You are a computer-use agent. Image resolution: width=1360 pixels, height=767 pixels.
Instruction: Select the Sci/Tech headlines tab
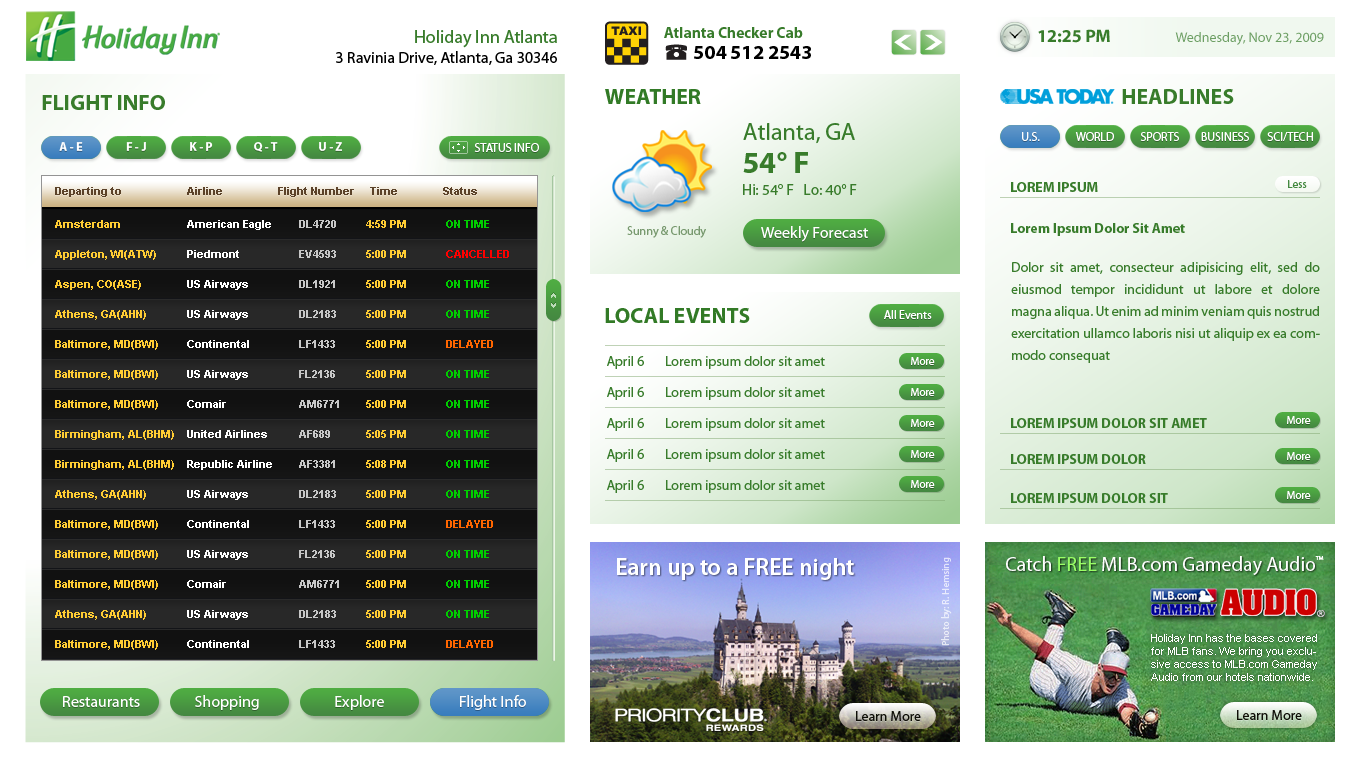point(1290,137)
